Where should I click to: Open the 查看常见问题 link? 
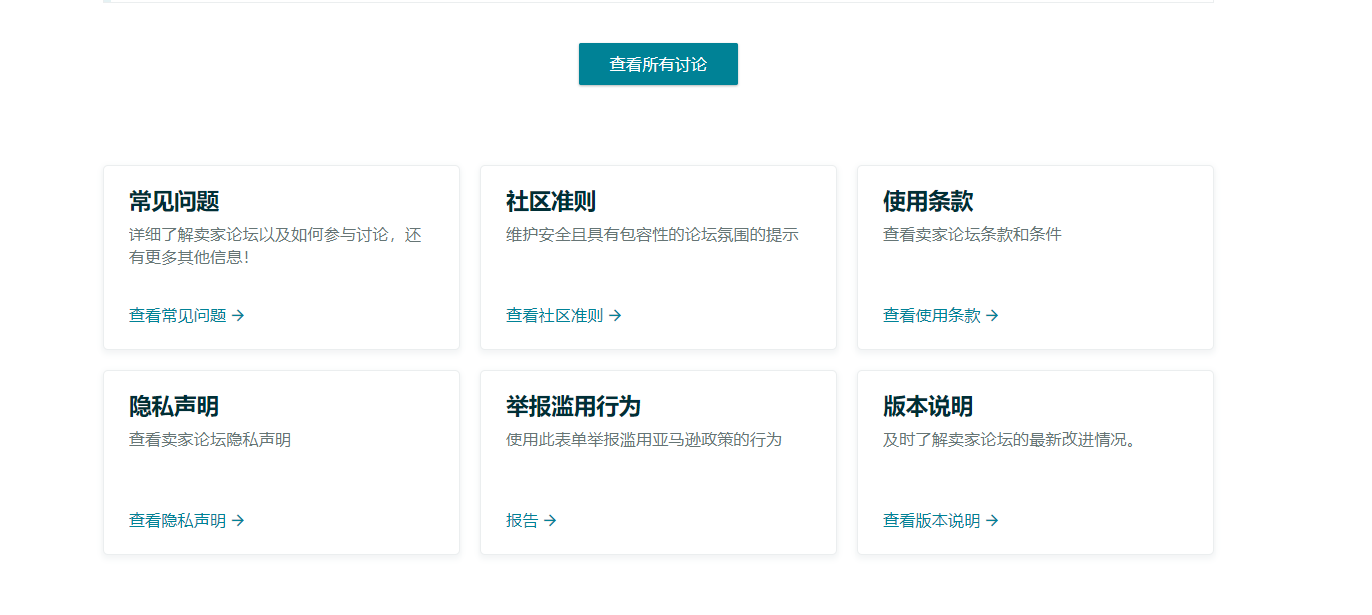pos(187,315)
